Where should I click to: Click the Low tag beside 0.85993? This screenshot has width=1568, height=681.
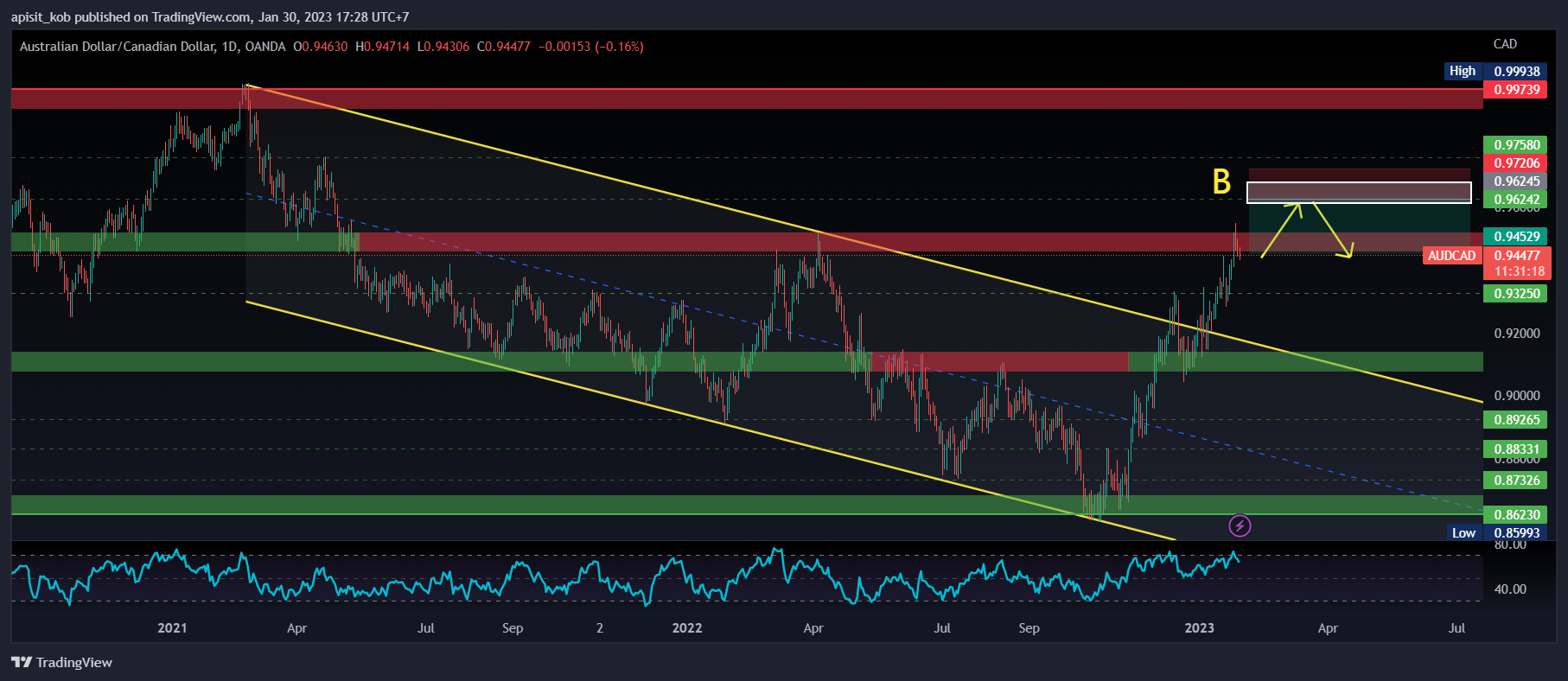pos(1463,532)
